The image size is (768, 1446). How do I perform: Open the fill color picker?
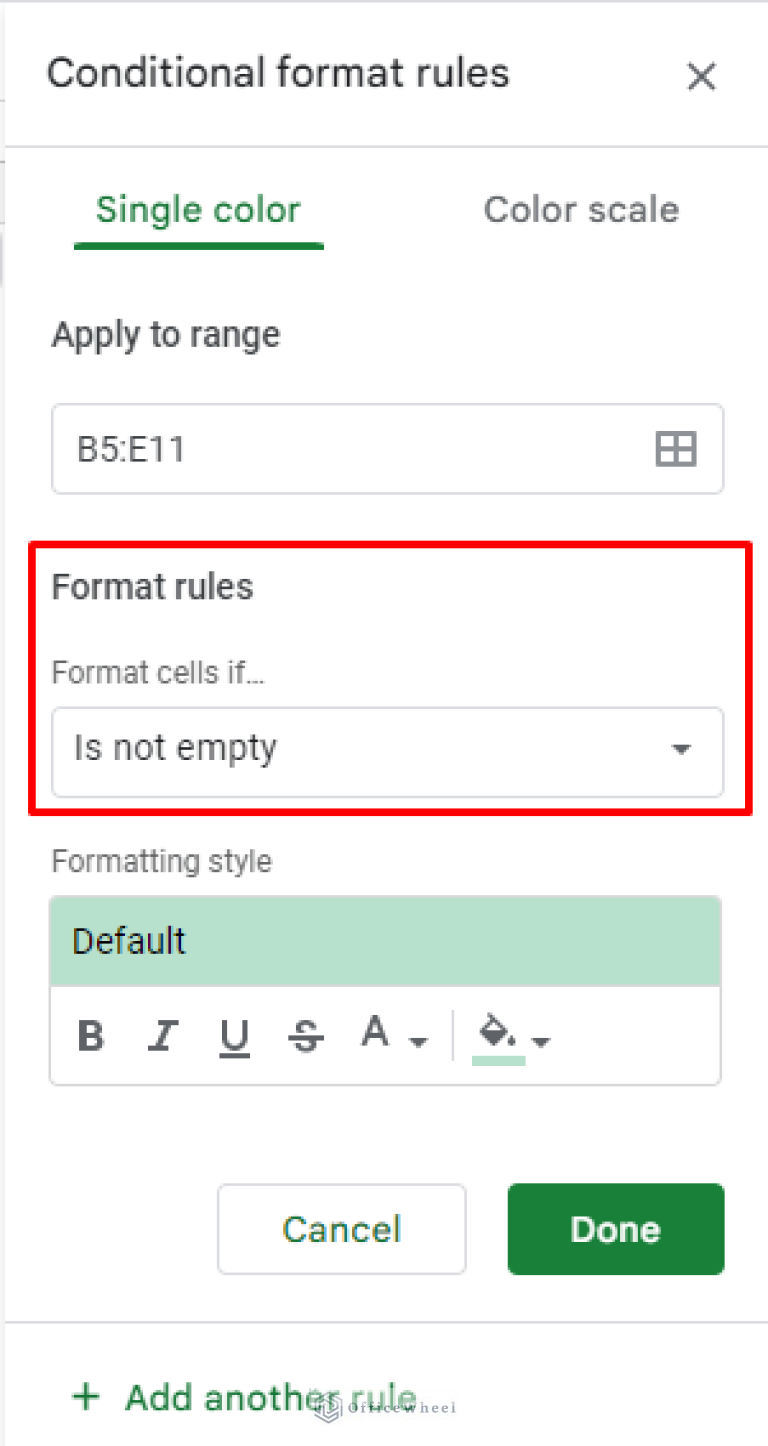(497, 1032)
